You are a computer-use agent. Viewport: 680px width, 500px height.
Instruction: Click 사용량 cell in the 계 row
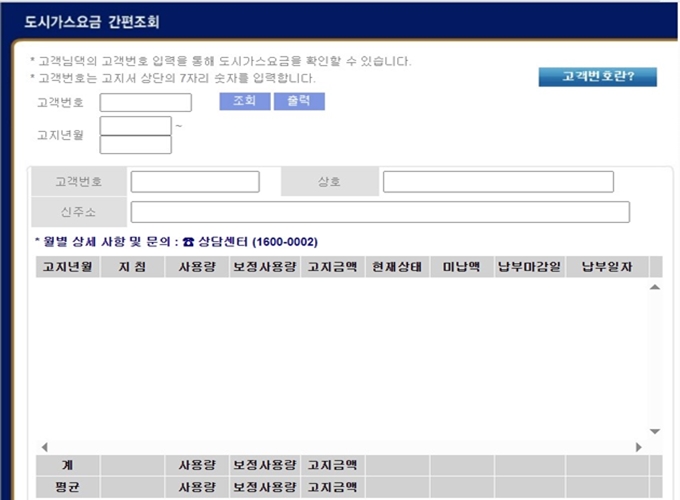click(x=197, y=465)
